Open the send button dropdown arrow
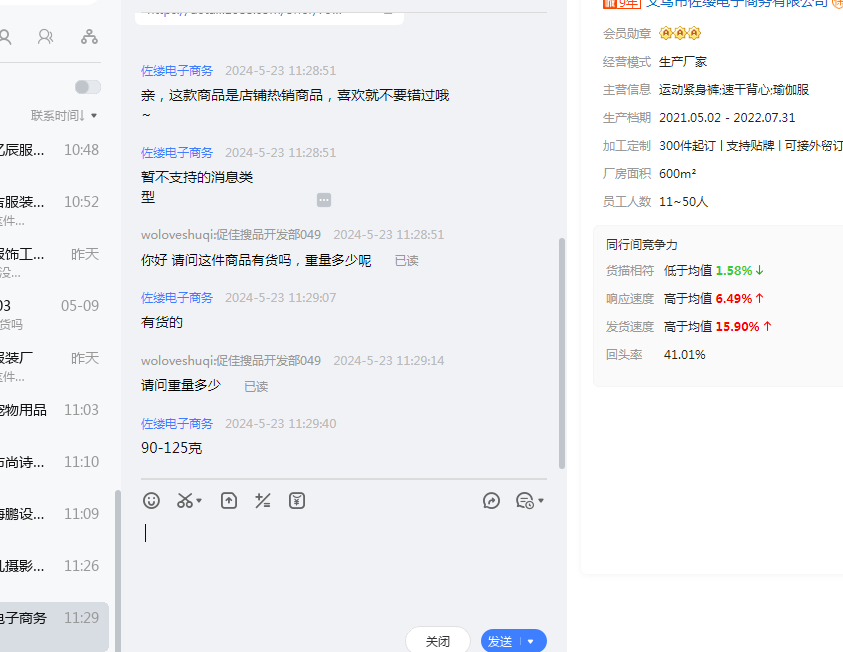 531,641
